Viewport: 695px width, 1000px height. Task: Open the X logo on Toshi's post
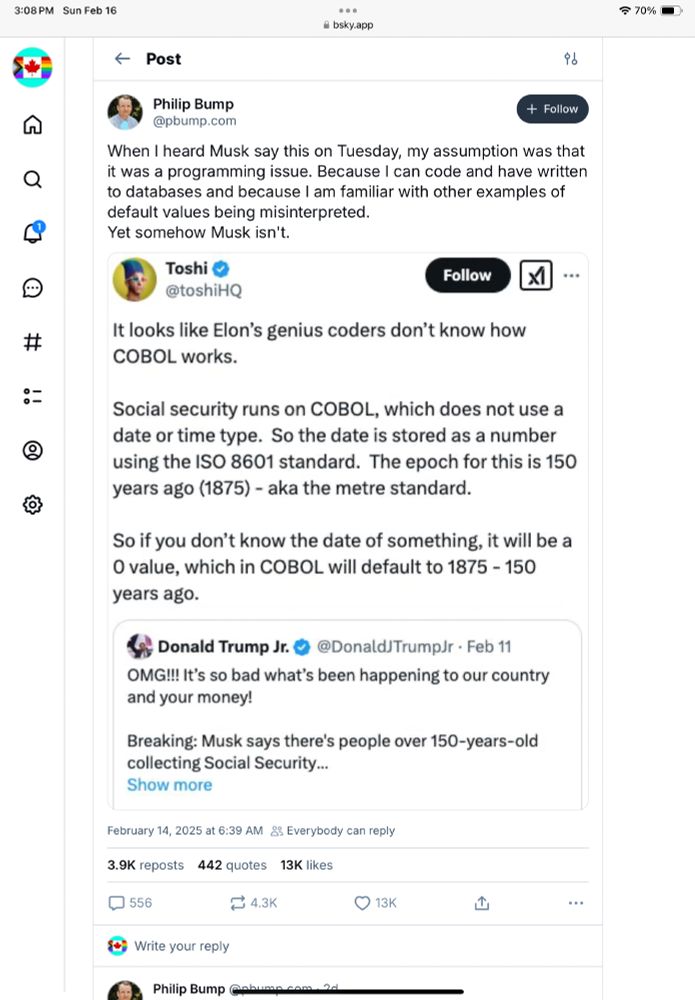(x=536, y=275)
